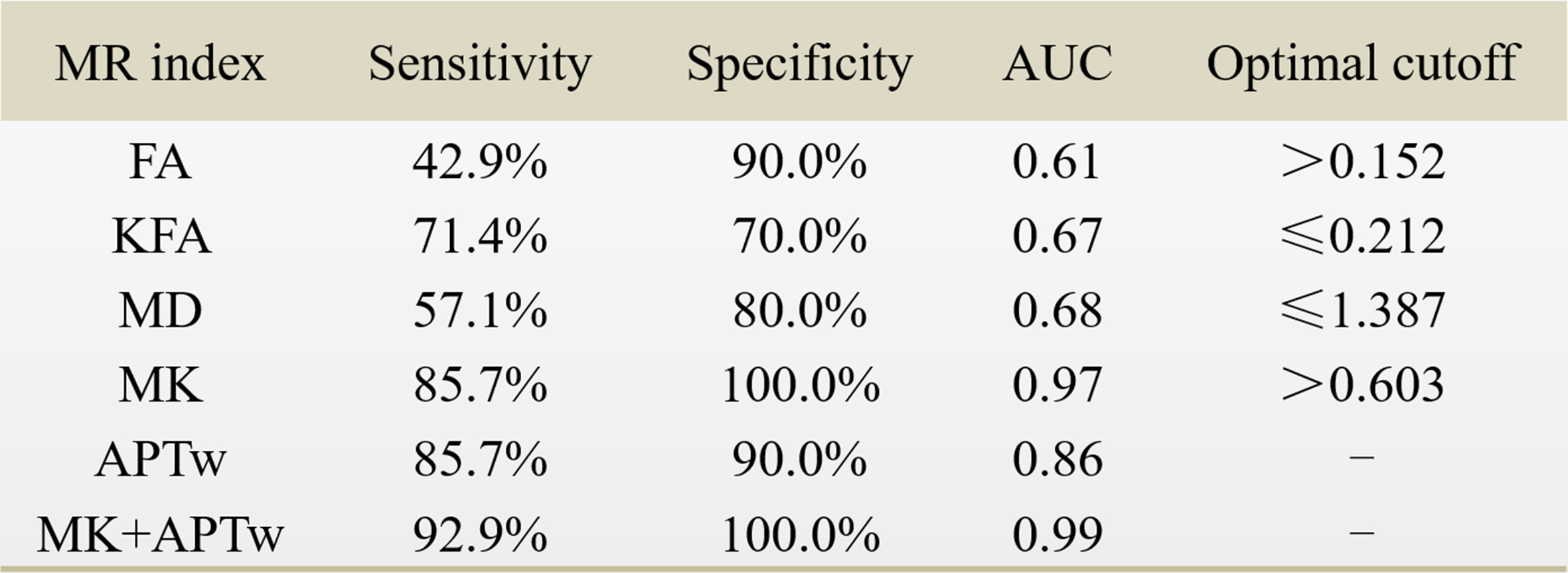This screenshot has height=573, width=1568.
Task: Click the MD cutoff value ≤1.387
Action: (1362, 311)
